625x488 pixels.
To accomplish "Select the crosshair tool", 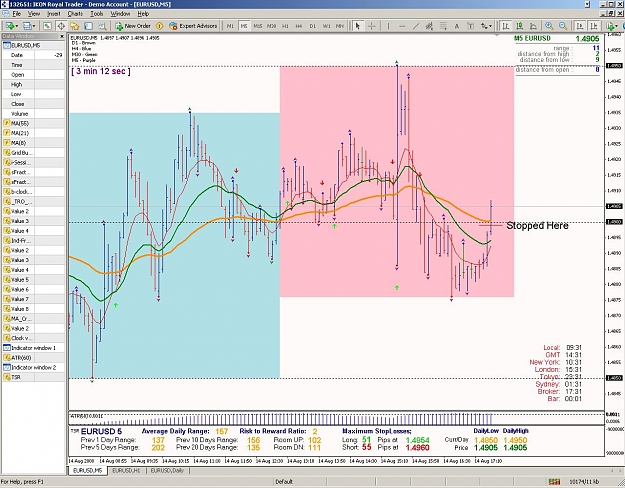I will pyautogui.click(x=371, y=26).
